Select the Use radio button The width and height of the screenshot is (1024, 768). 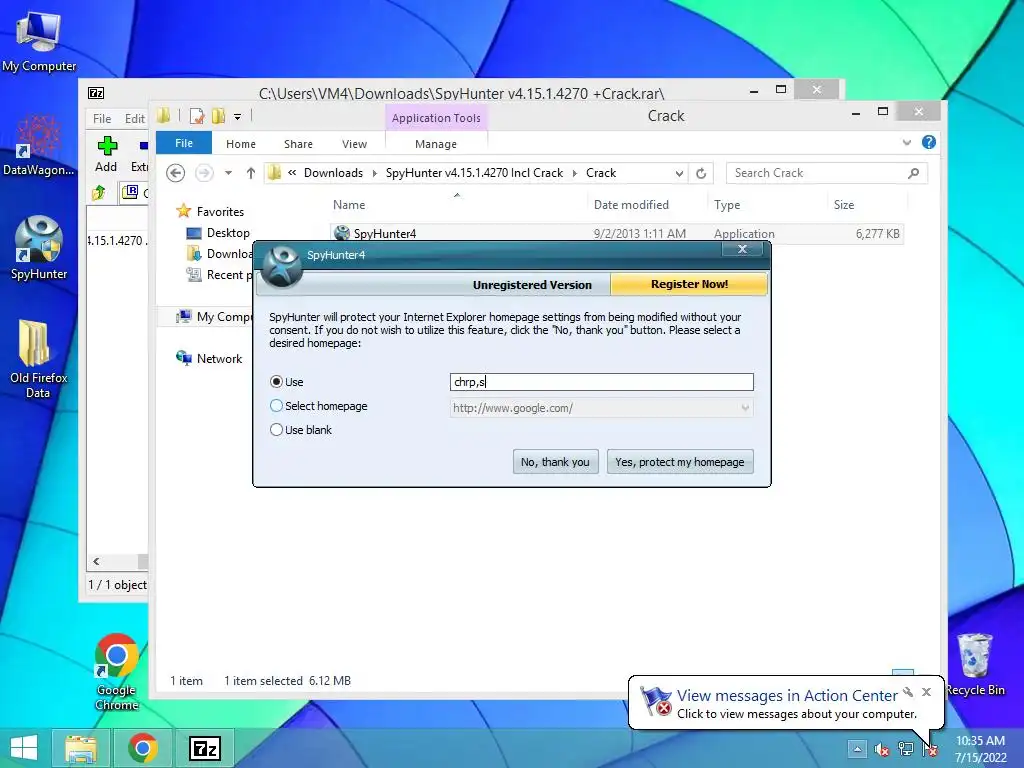point(276,381)
